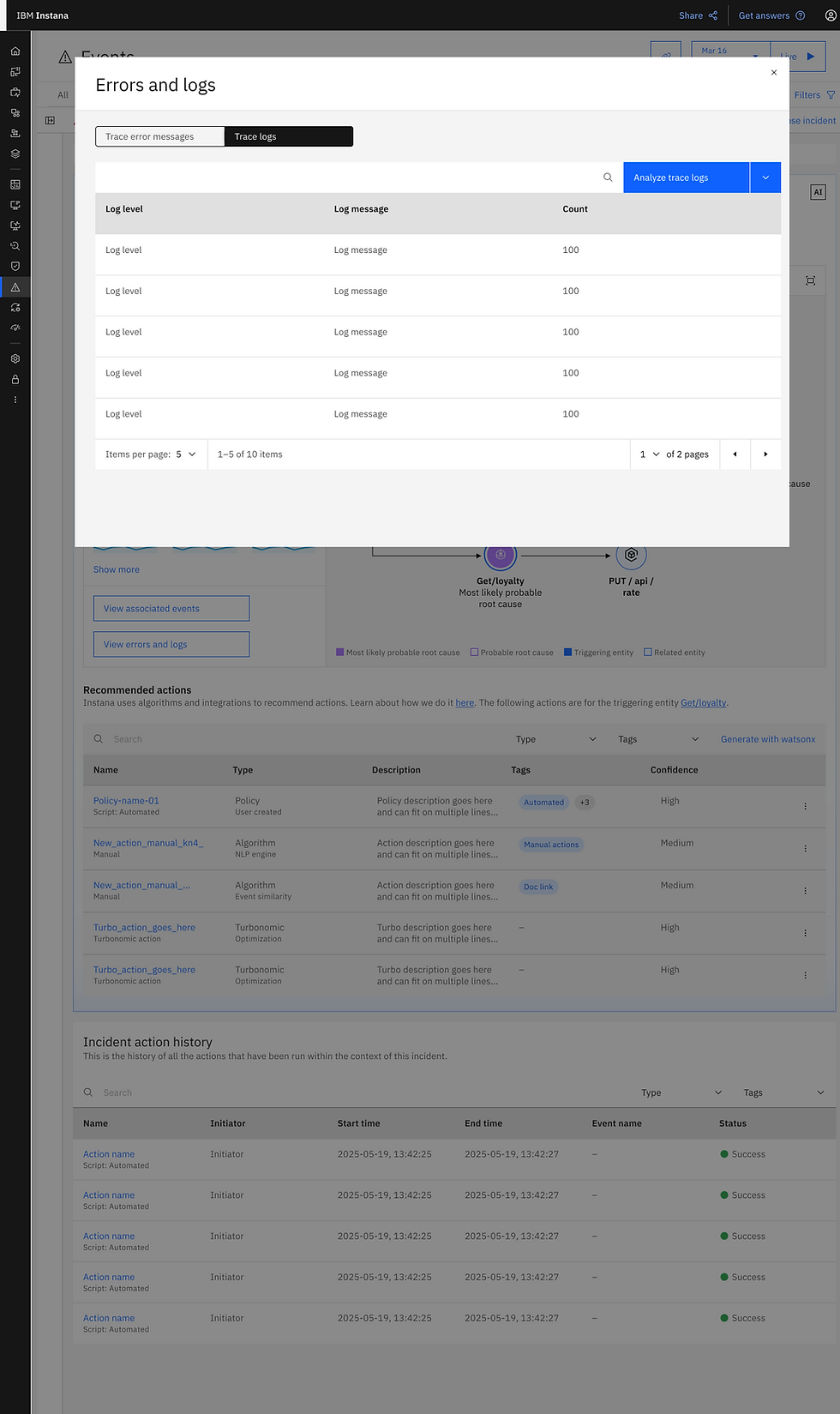
Task: Open the briefcase Applications sidebar icon
Action: click(15, 93)
